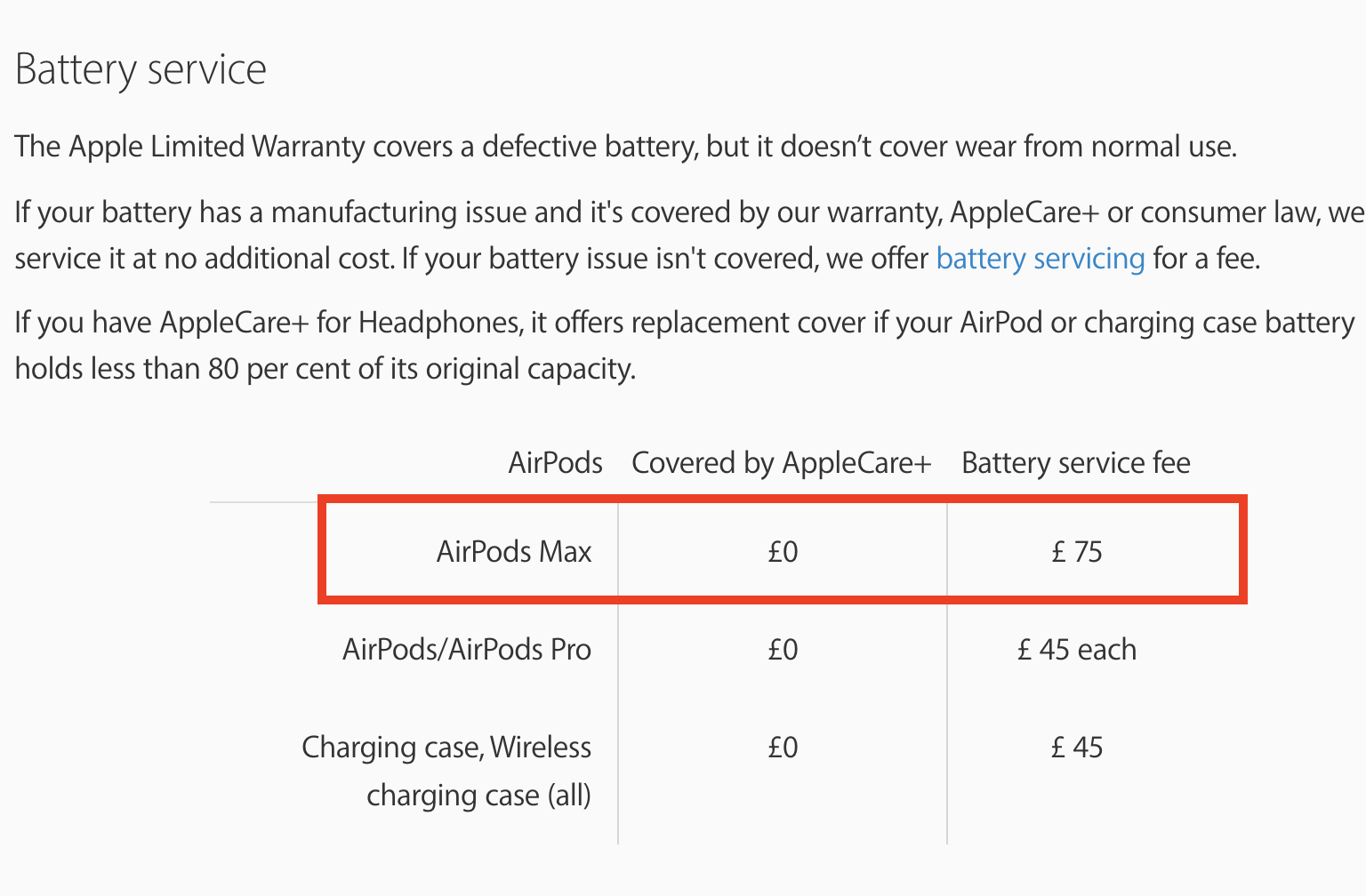1366x896 pixels.
Task: Select the £0 cell for AirPods Max
Action: pos(783,552)
